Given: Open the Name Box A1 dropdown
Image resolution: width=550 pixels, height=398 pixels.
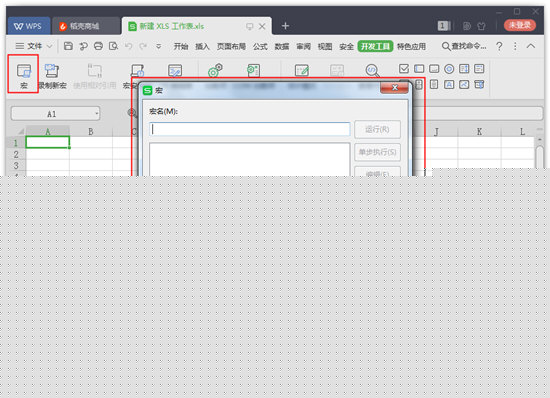Looking at the screenshot, I should tap(96, 114).
